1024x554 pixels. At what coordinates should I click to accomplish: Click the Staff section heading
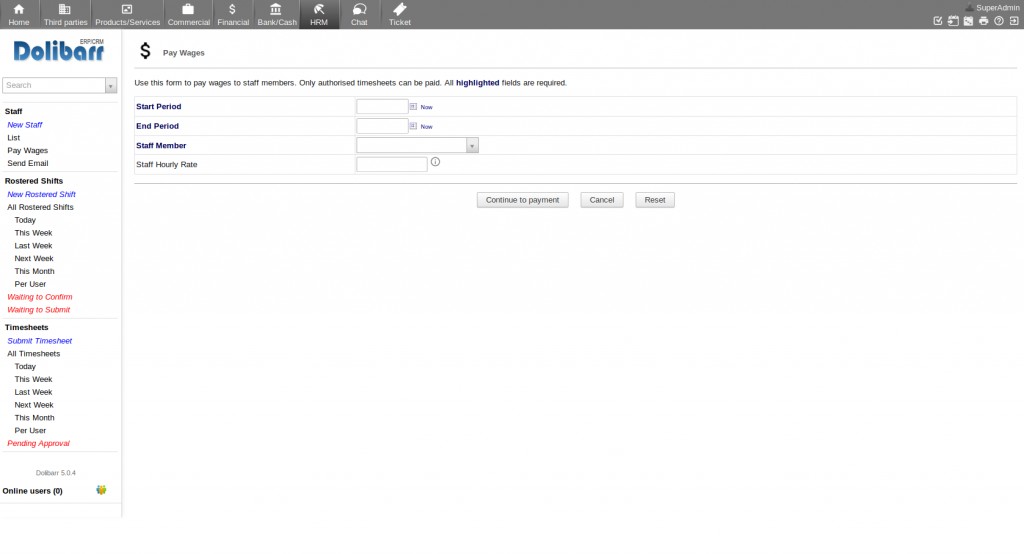pos(14,111)
